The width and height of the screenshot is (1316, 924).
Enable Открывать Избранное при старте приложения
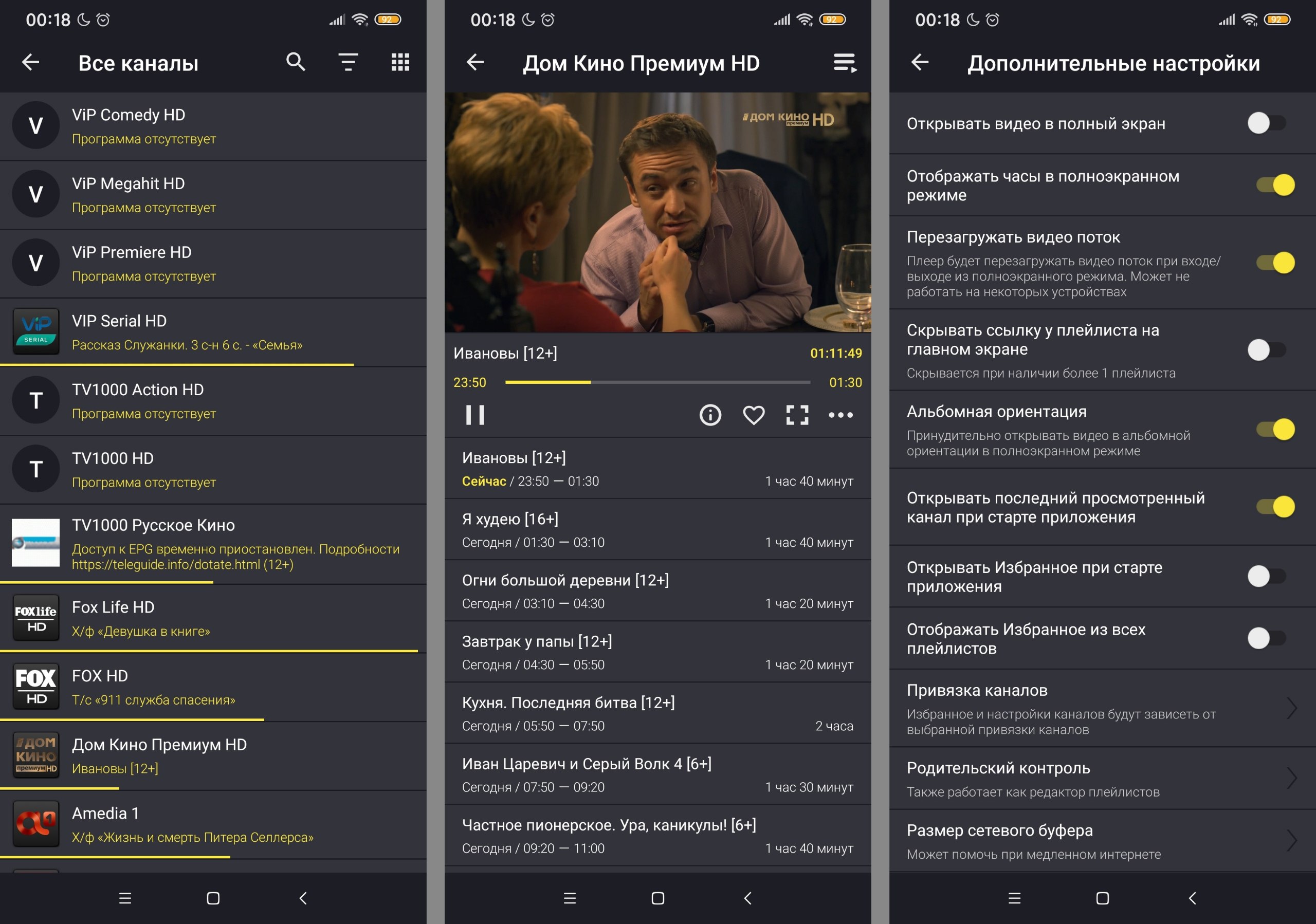pyautogui.click(x=1267, y=576)
